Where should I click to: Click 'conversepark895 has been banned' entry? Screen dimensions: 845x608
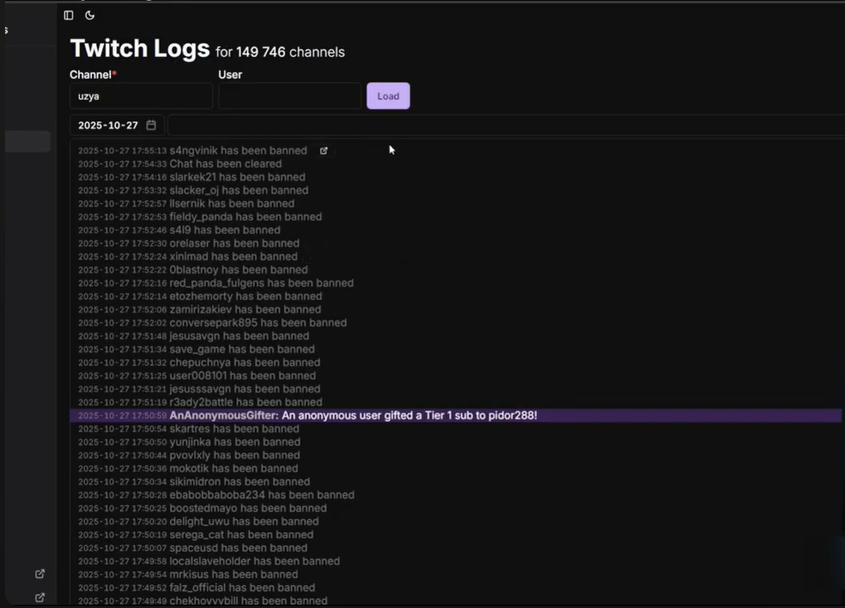(258, 322)
